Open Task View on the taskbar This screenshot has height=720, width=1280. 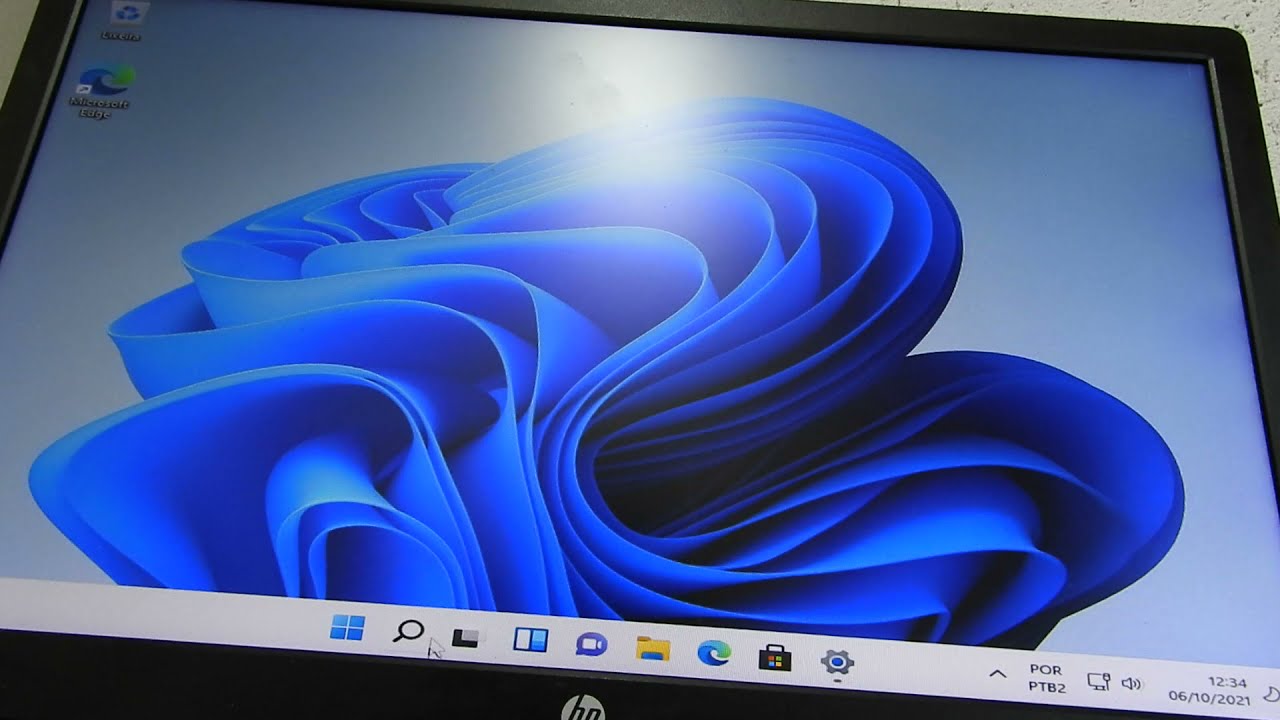pyautogui.click(x=466, y=637)
